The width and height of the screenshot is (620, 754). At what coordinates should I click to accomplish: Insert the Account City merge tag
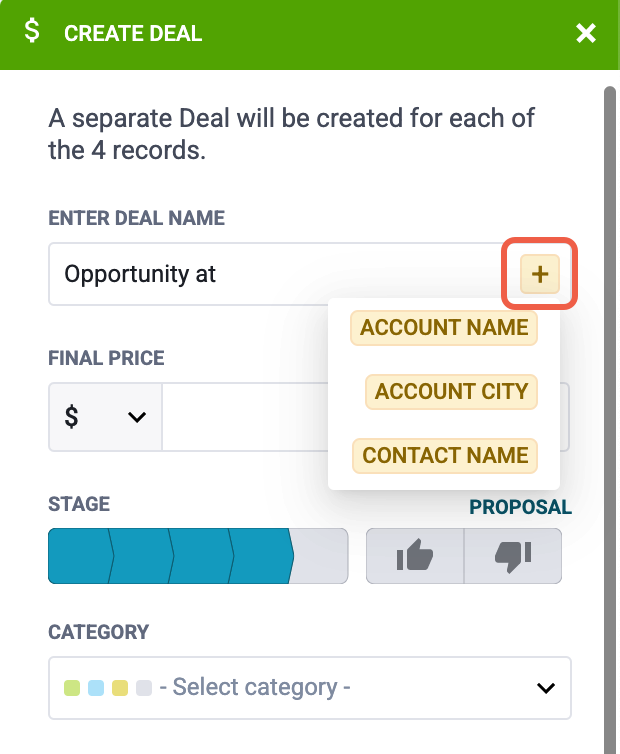click(451, 391)
